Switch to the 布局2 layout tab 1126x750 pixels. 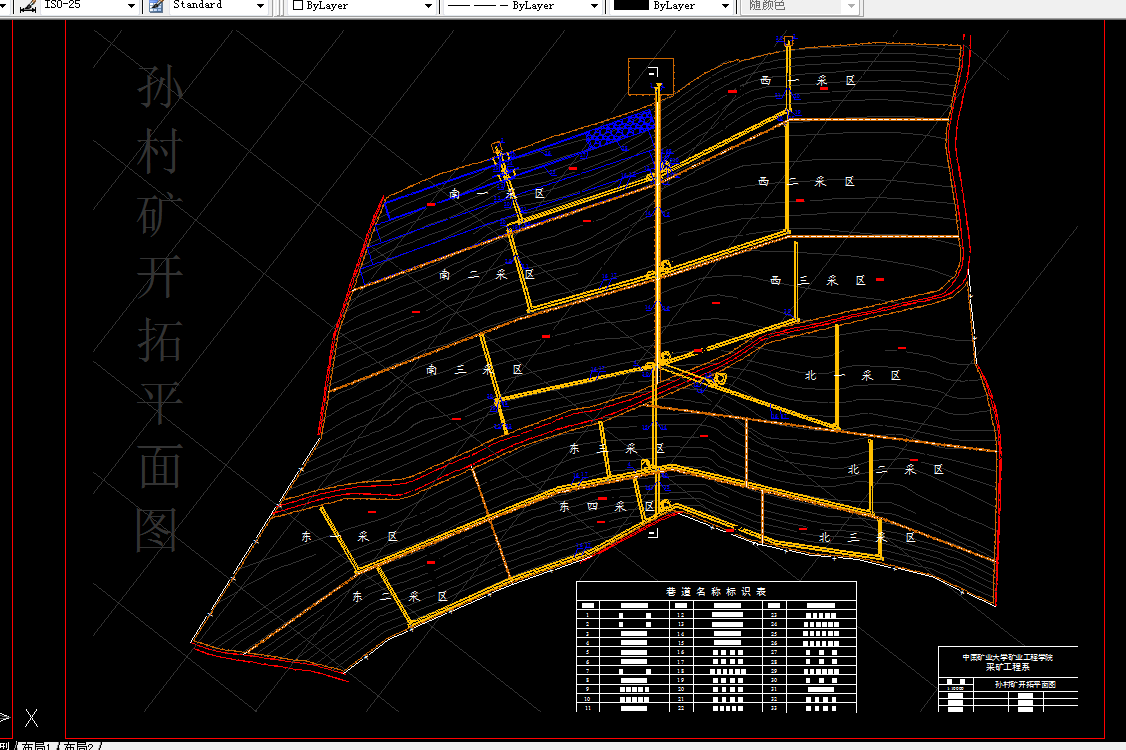pyautogui.click(x=79, y=746)
